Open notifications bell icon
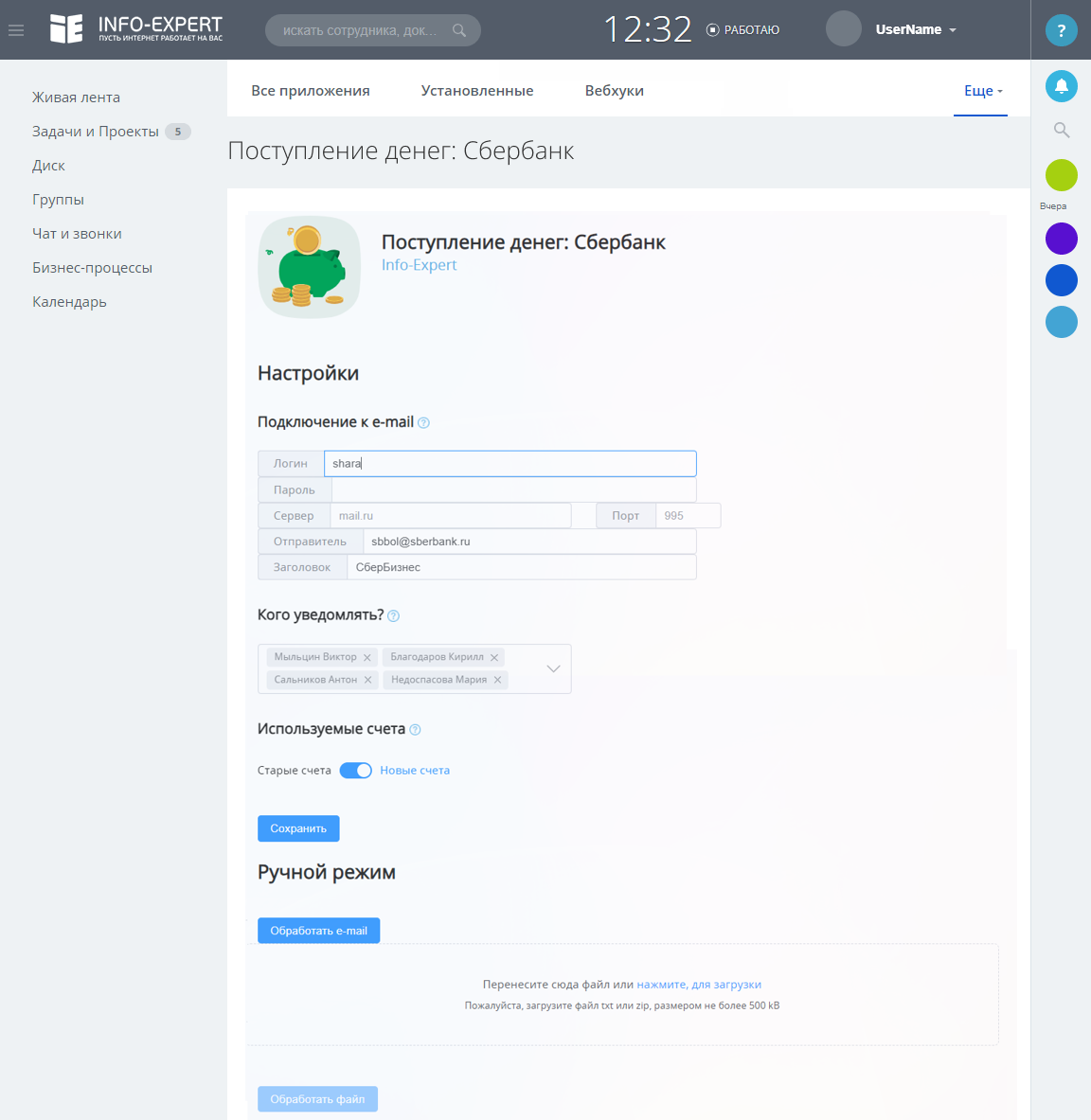 (x=1061, y=86)
